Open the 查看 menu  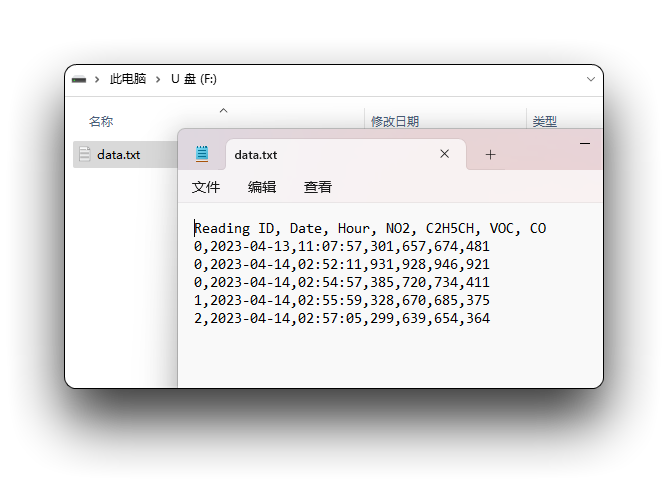coord(318,187)
